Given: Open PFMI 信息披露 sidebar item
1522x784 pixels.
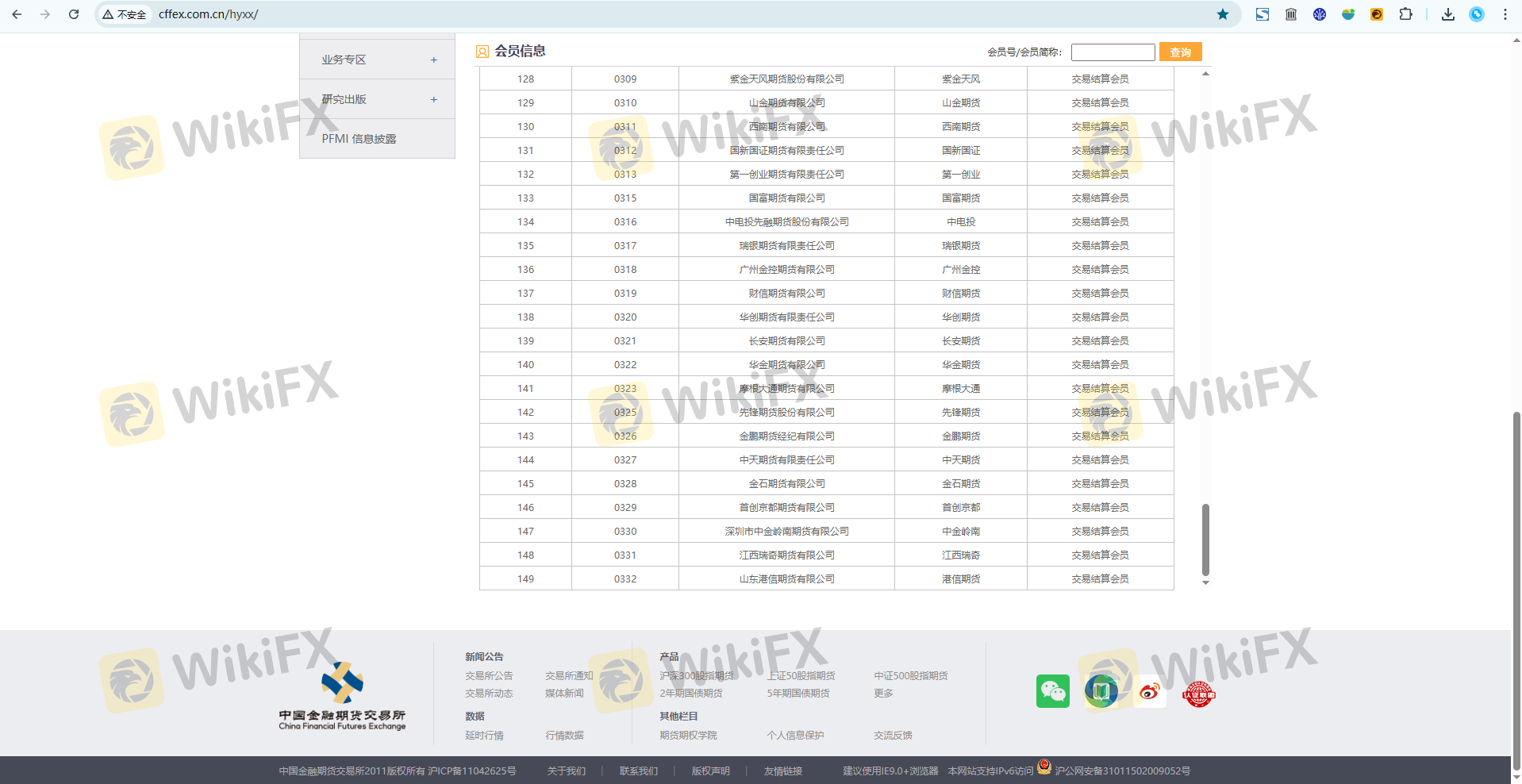Looking at the screenshot, I should point(359,139).
